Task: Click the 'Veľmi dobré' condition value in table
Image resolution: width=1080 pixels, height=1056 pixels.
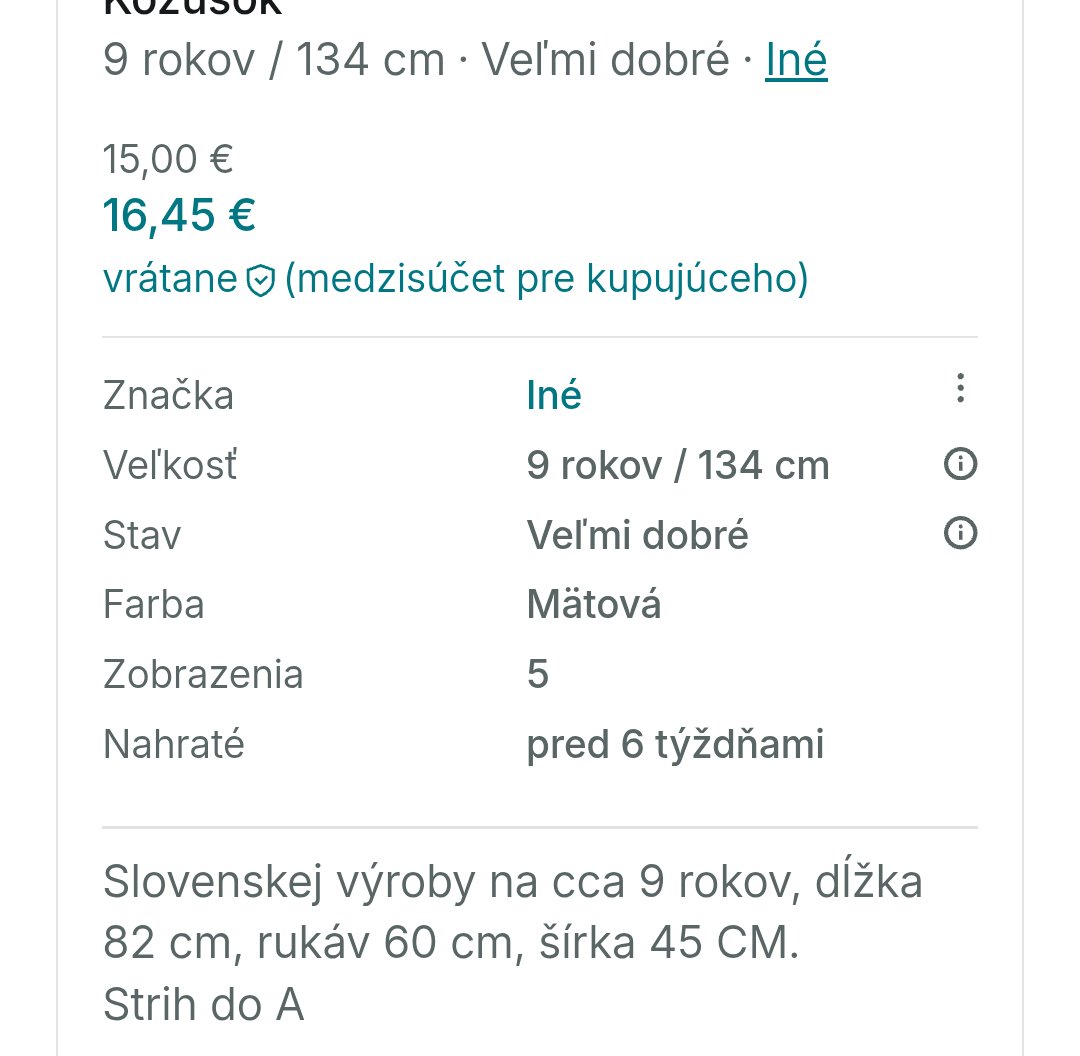Action: (637, 536)
